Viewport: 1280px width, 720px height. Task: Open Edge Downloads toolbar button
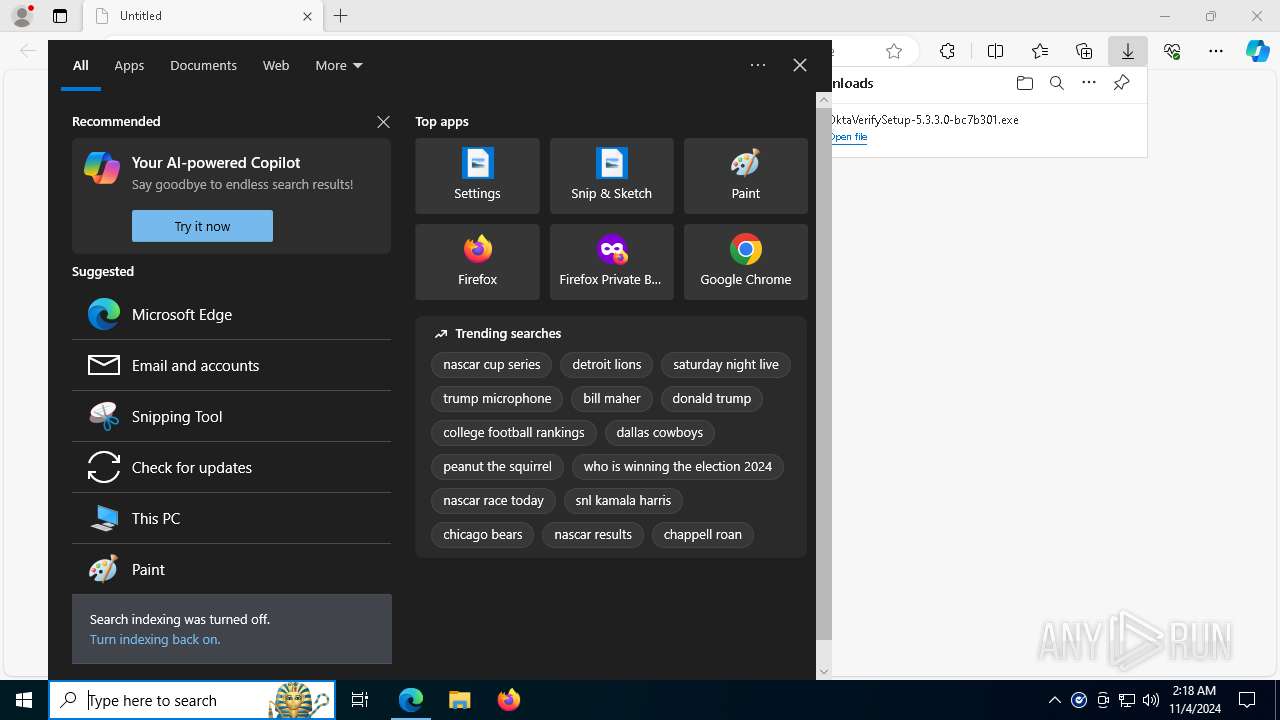coord(1127,51)
